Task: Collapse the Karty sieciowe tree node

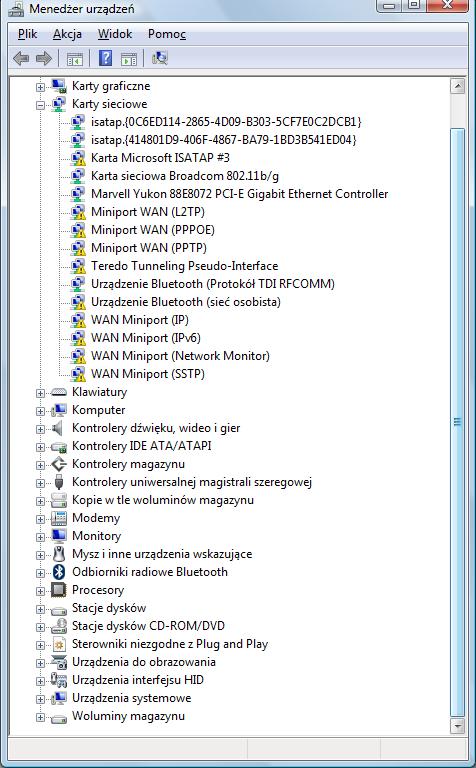Action: pyautogui.click(x=40, y=104)
